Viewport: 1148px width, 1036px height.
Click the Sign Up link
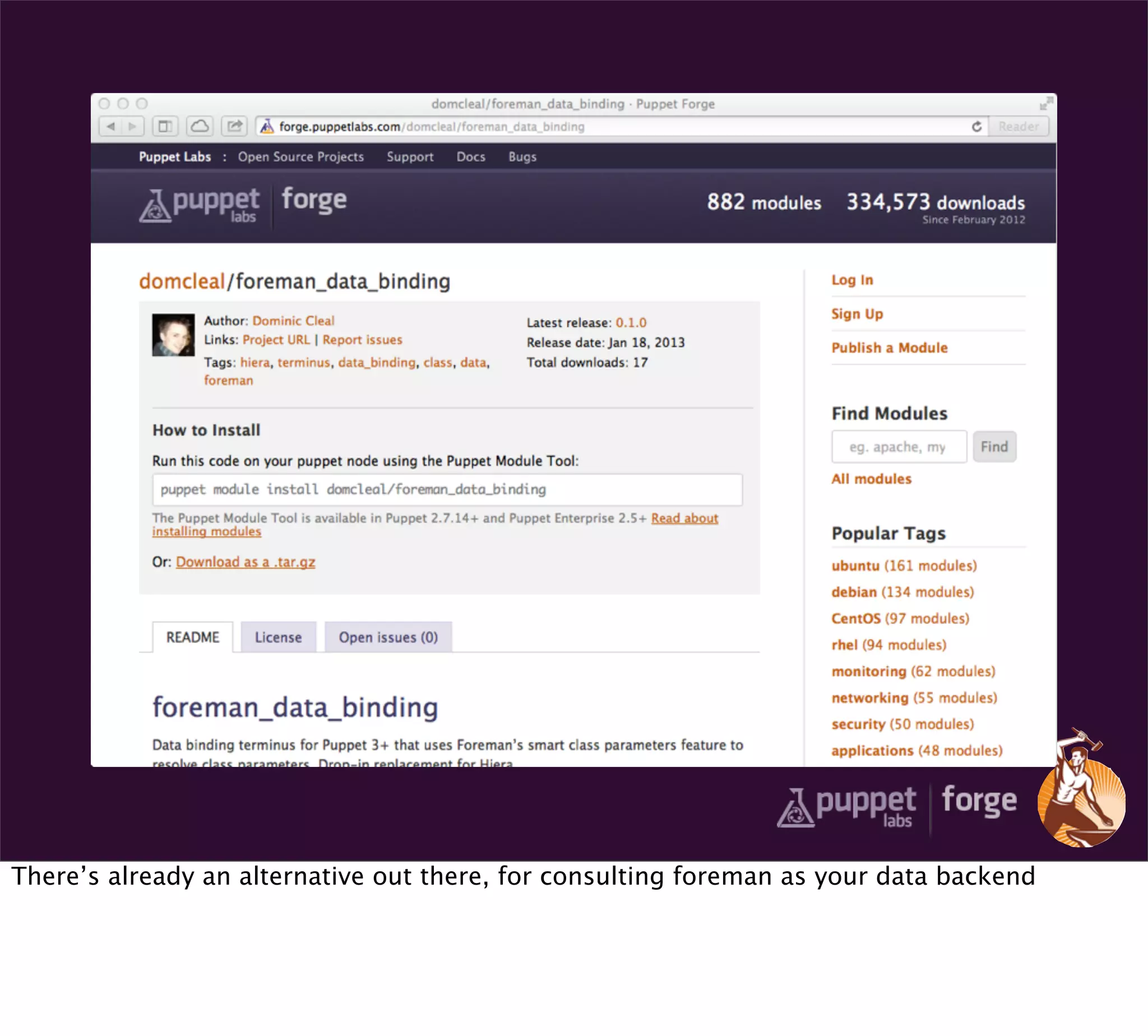coord(857,313)
